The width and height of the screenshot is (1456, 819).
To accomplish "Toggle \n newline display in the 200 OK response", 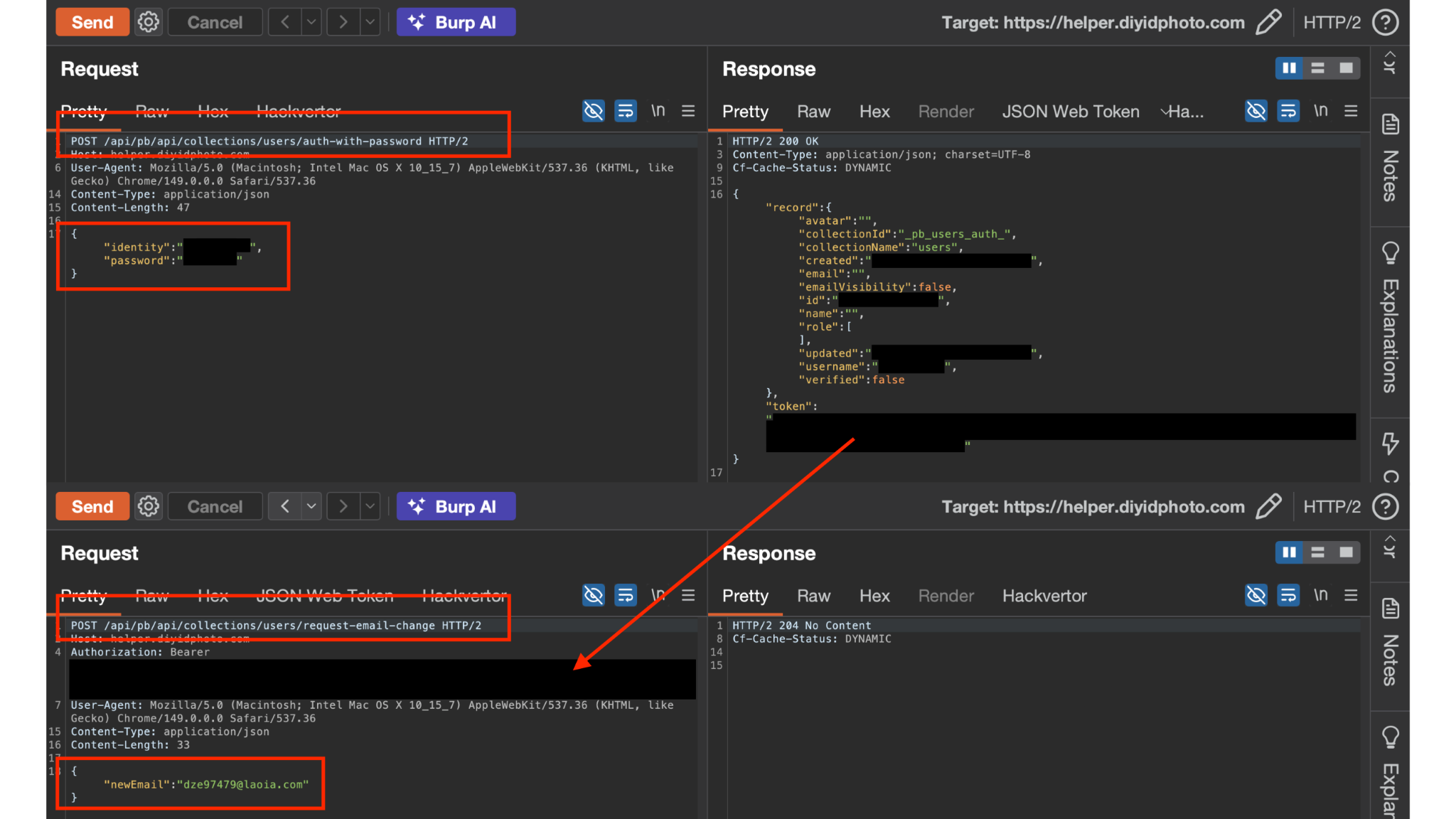I will pyautogui.click(x=1321, y=111).
